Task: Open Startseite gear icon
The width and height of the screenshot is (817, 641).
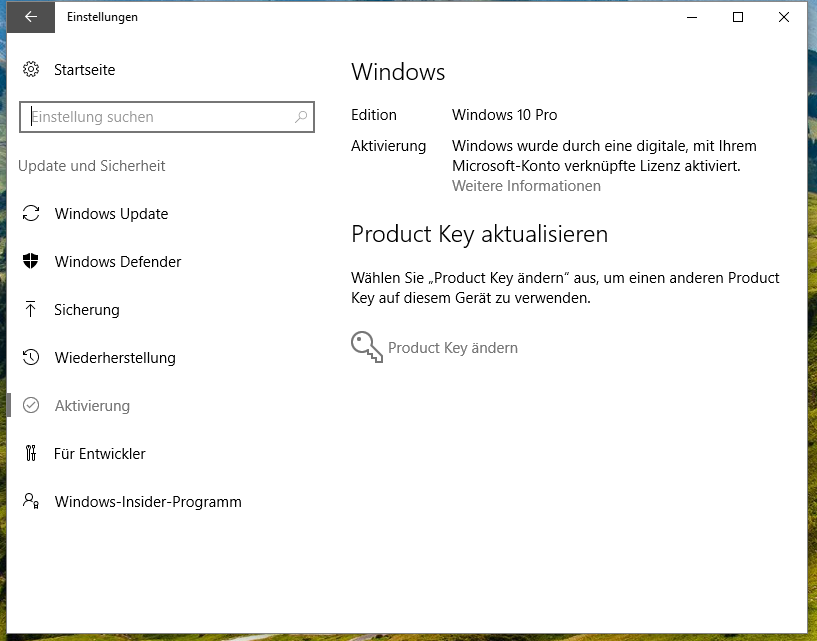Action: pos(31,69)
